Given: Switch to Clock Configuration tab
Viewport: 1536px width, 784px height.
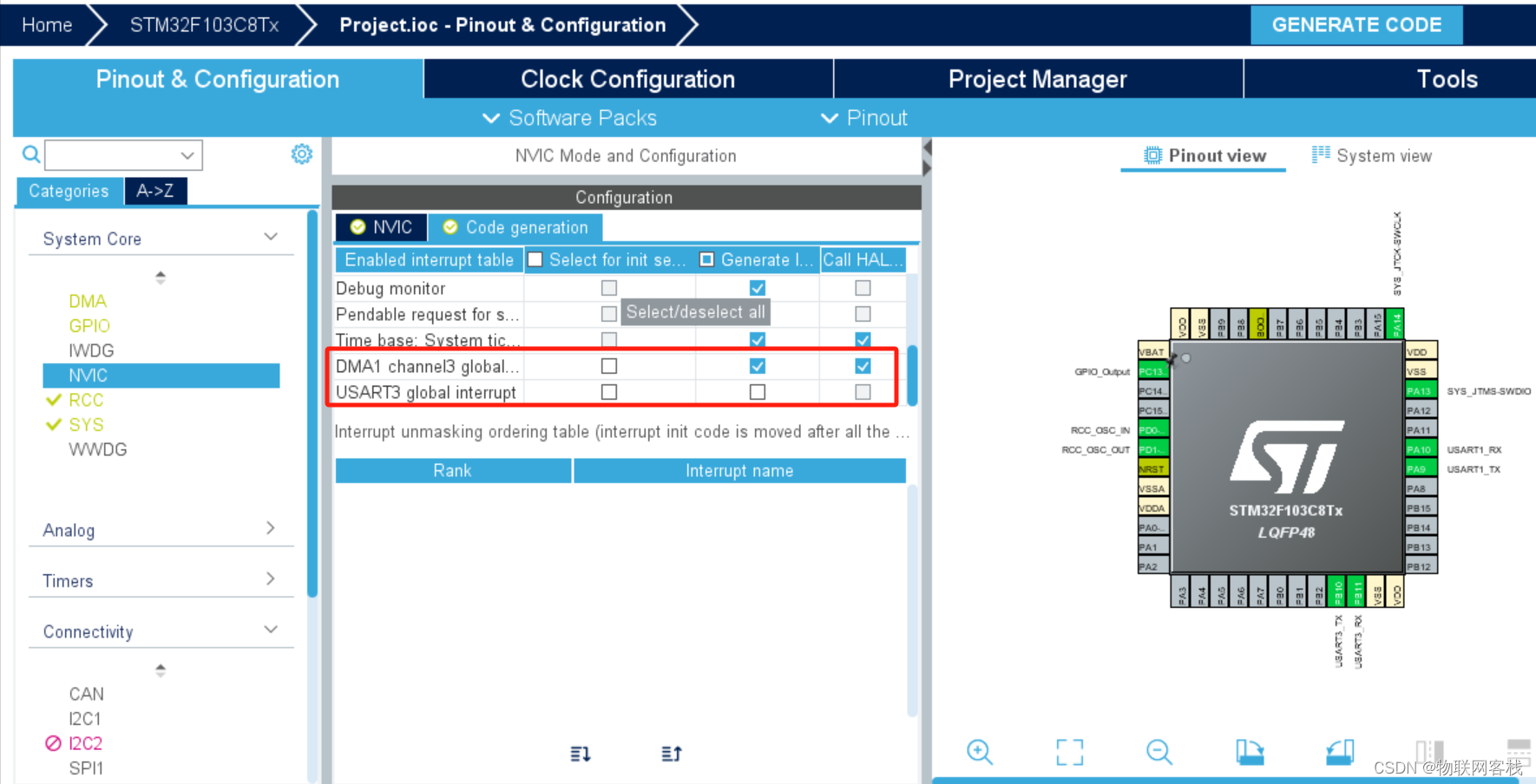Looking at the screenshot, I should [628, 79].
